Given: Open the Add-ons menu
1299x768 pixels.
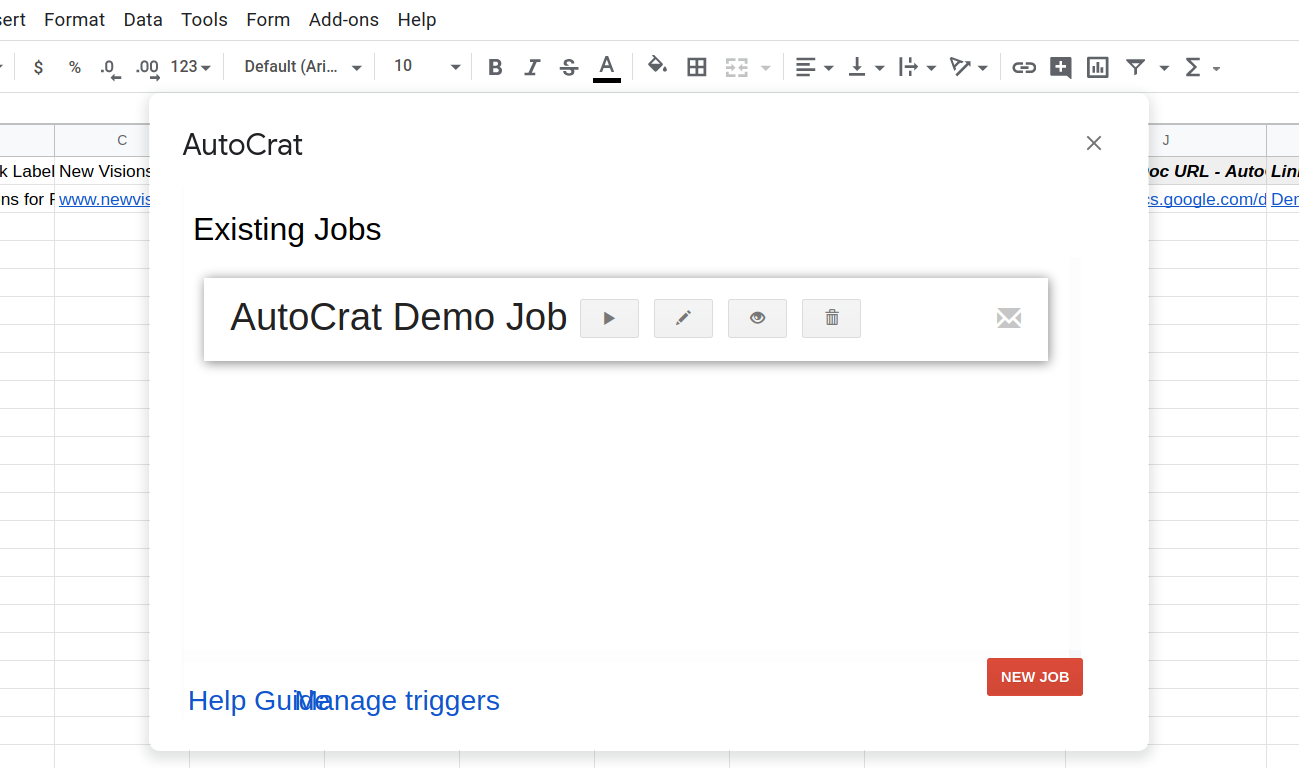Looking at the screenshot, I should pyautogui.click(x=344, y=20).
